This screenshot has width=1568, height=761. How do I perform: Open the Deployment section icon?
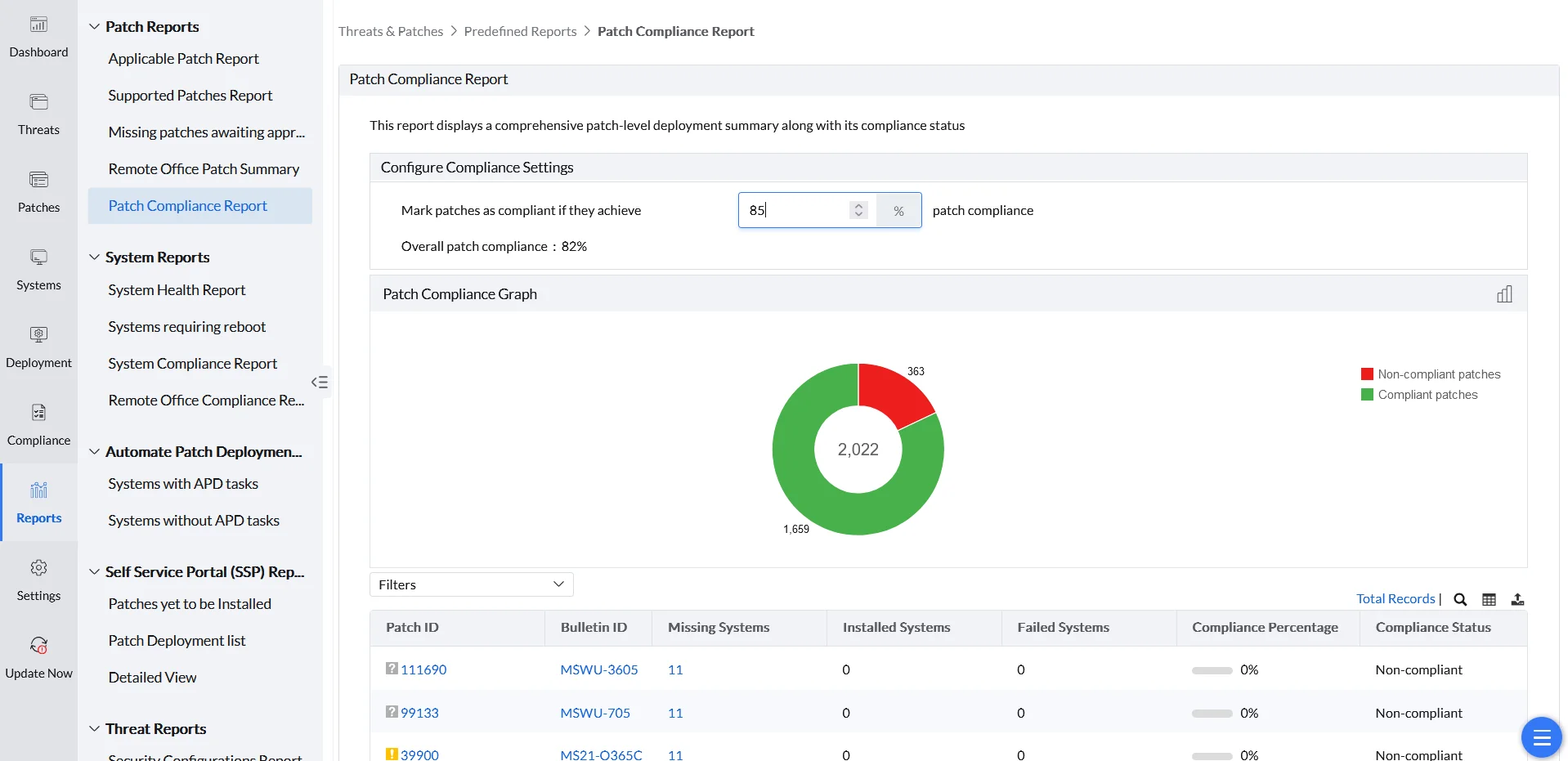point(38,335)
